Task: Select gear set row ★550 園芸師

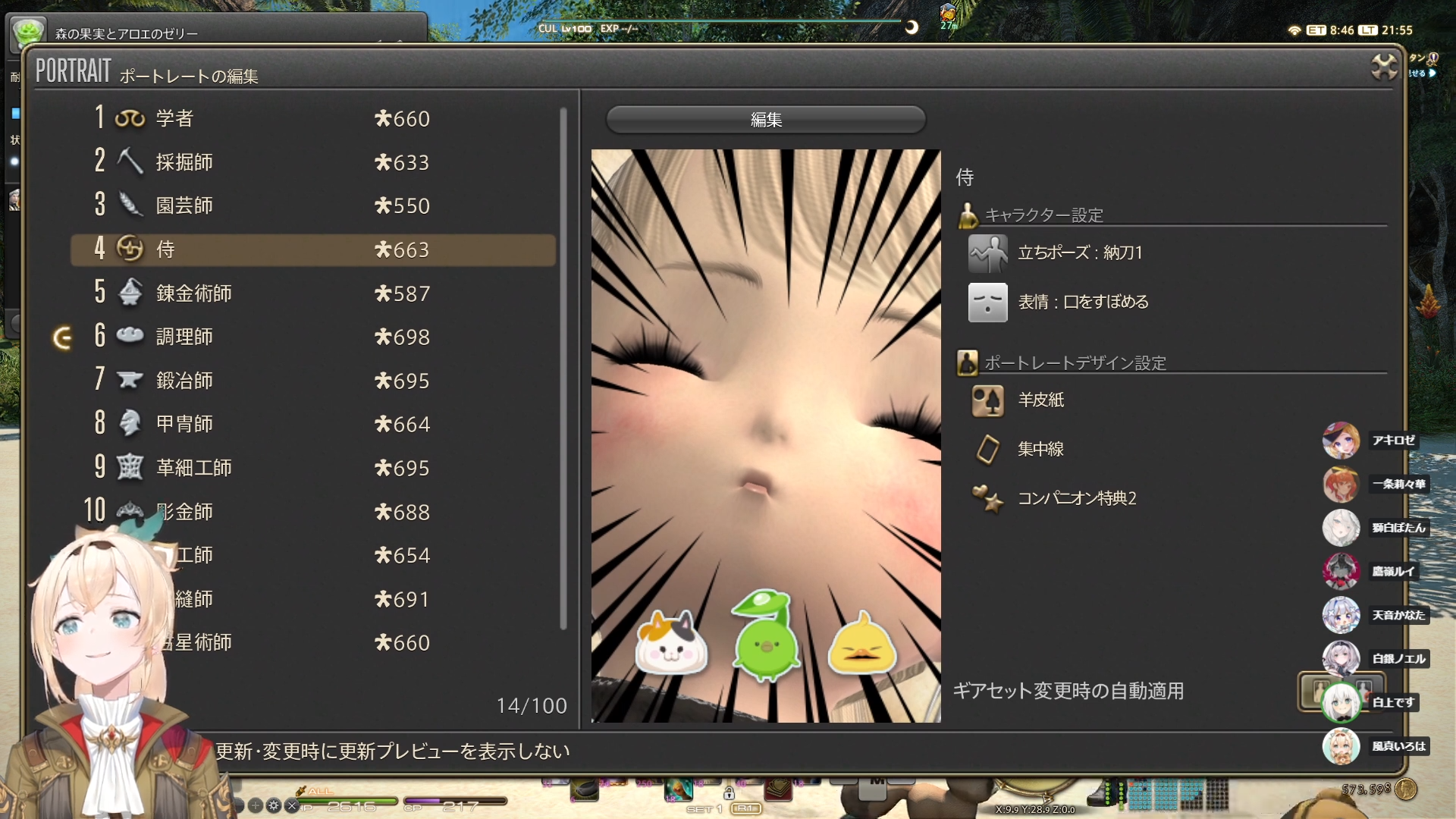Action: (x=313, y=205)
